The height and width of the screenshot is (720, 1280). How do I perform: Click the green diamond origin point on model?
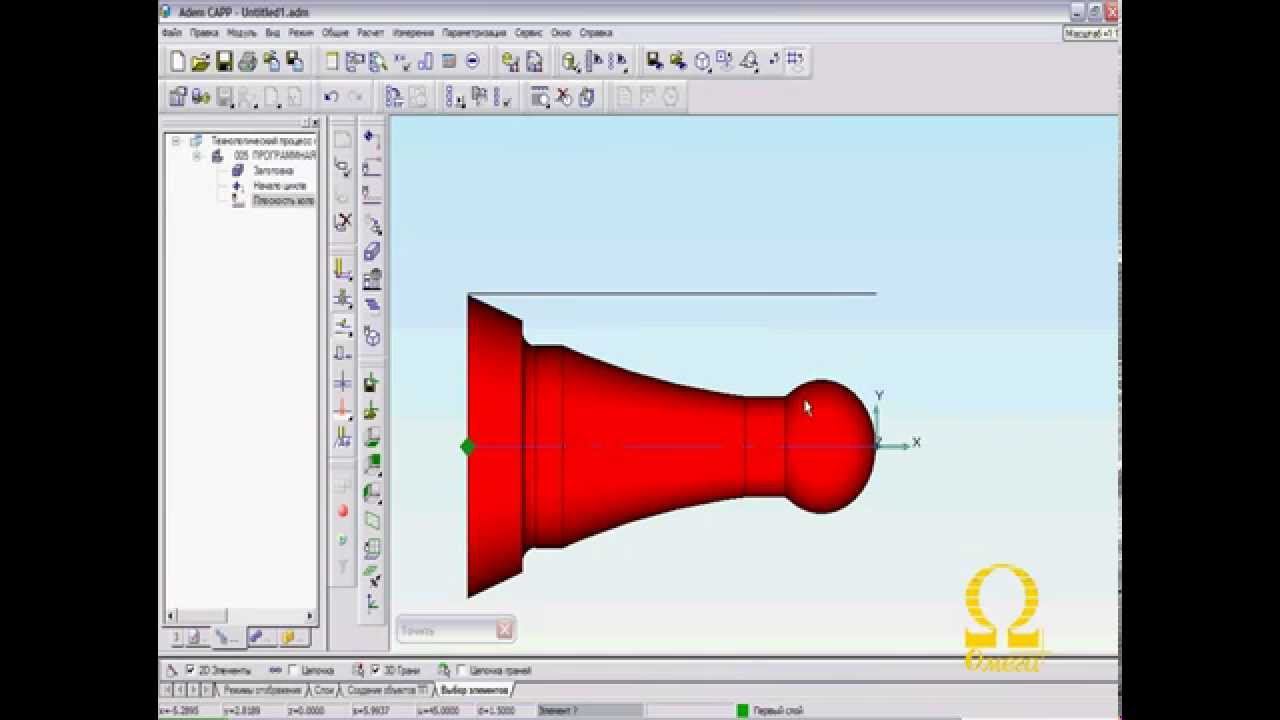point(467,446)
